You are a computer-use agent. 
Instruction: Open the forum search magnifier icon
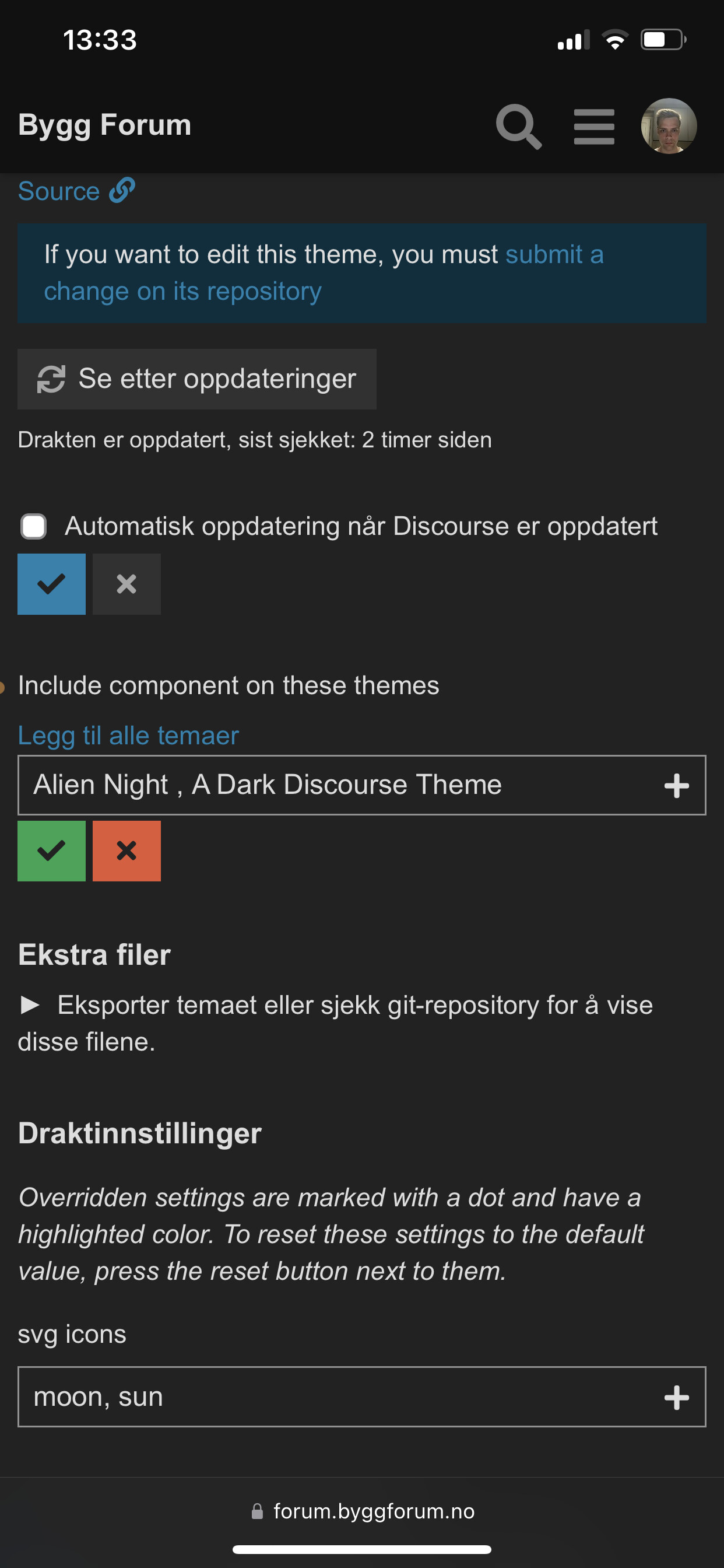(x=518, y=126)
